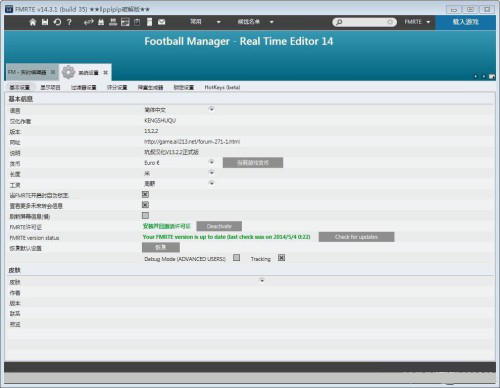The height and width of the screenshot is (388, 500).
Task: Click the Check for updates button
Action: pos(356,237)
